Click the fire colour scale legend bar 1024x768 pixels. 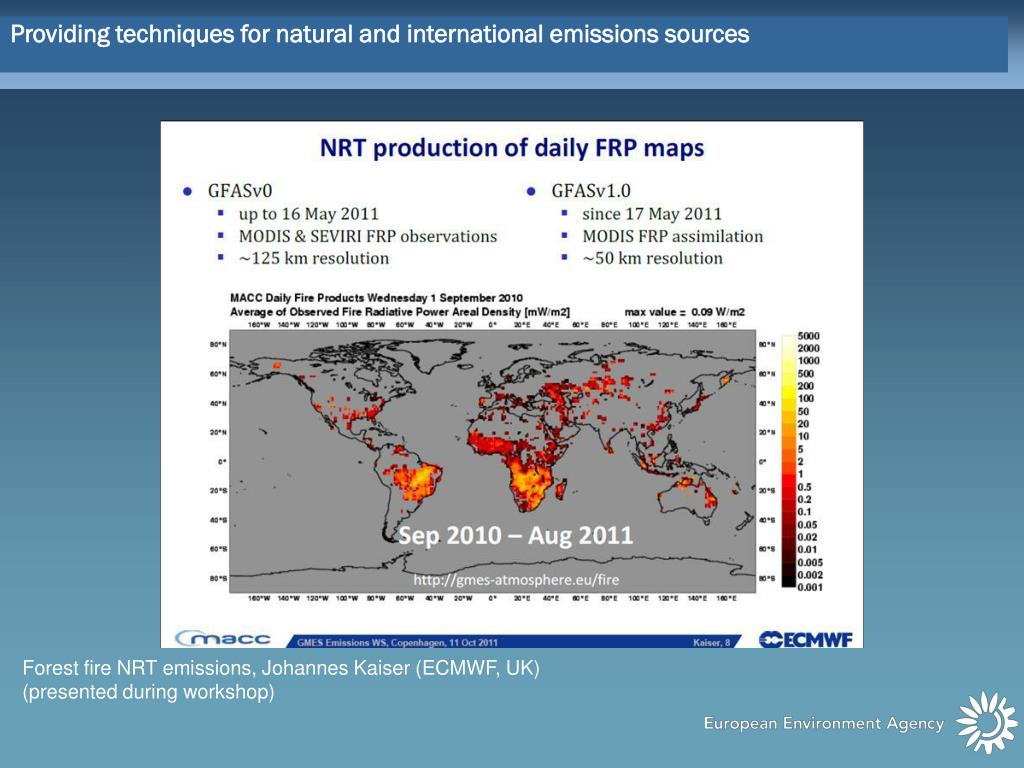[788, 461]
